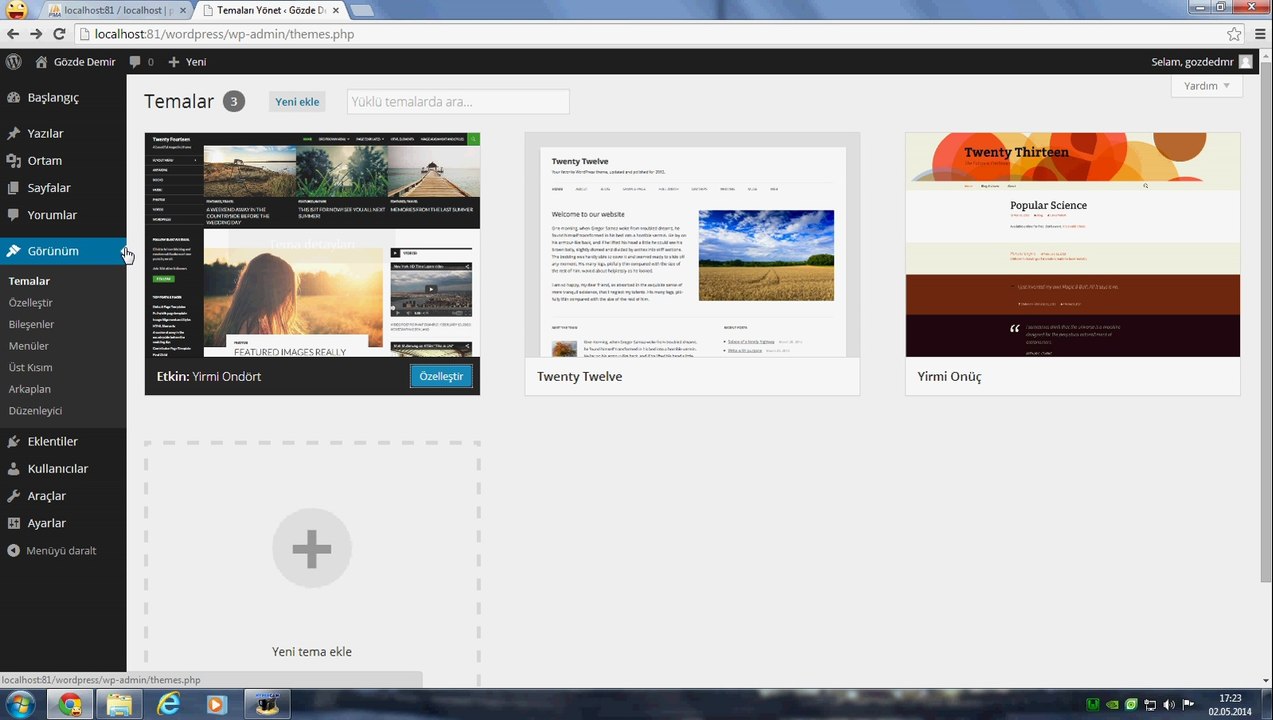The height and width of the screenshot is (720, 1273).
Task: Open the Özelleştir submenu link
Action: pos(30,303)
